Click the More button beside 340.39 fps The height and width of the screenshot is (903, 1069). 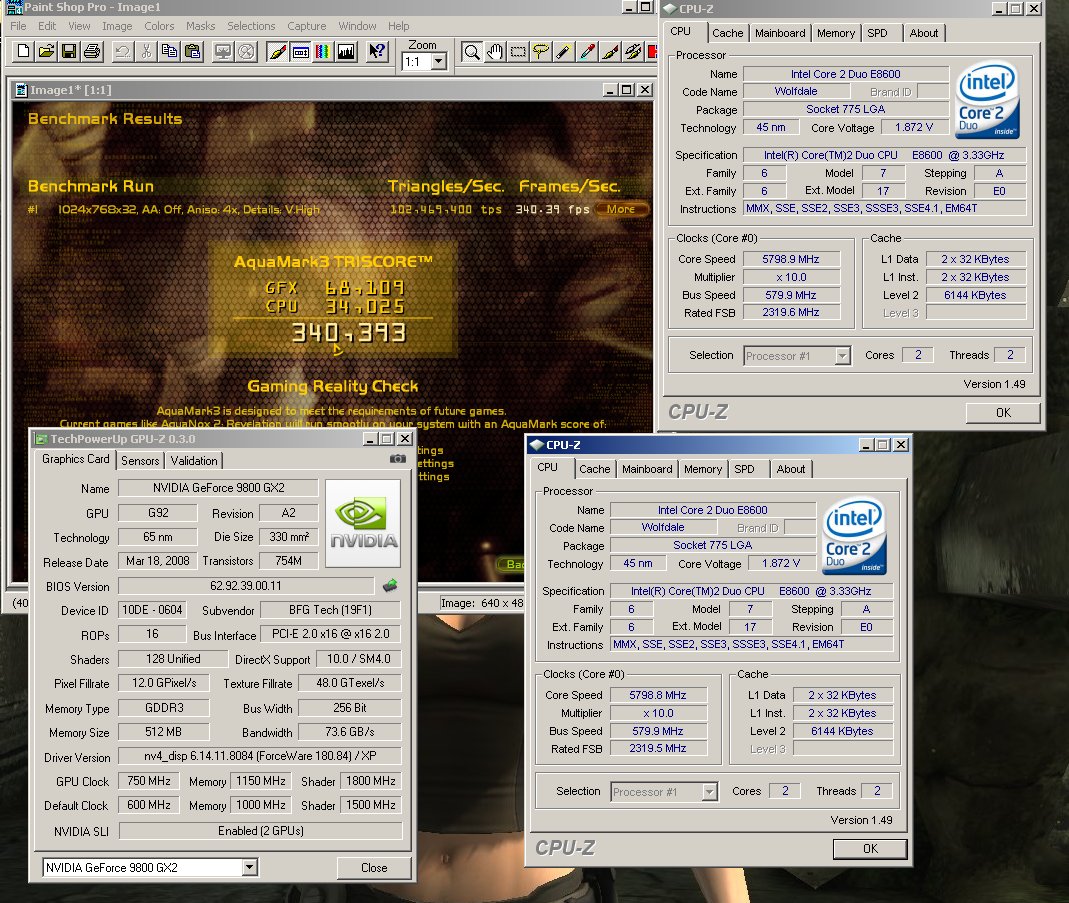[621, 209]
